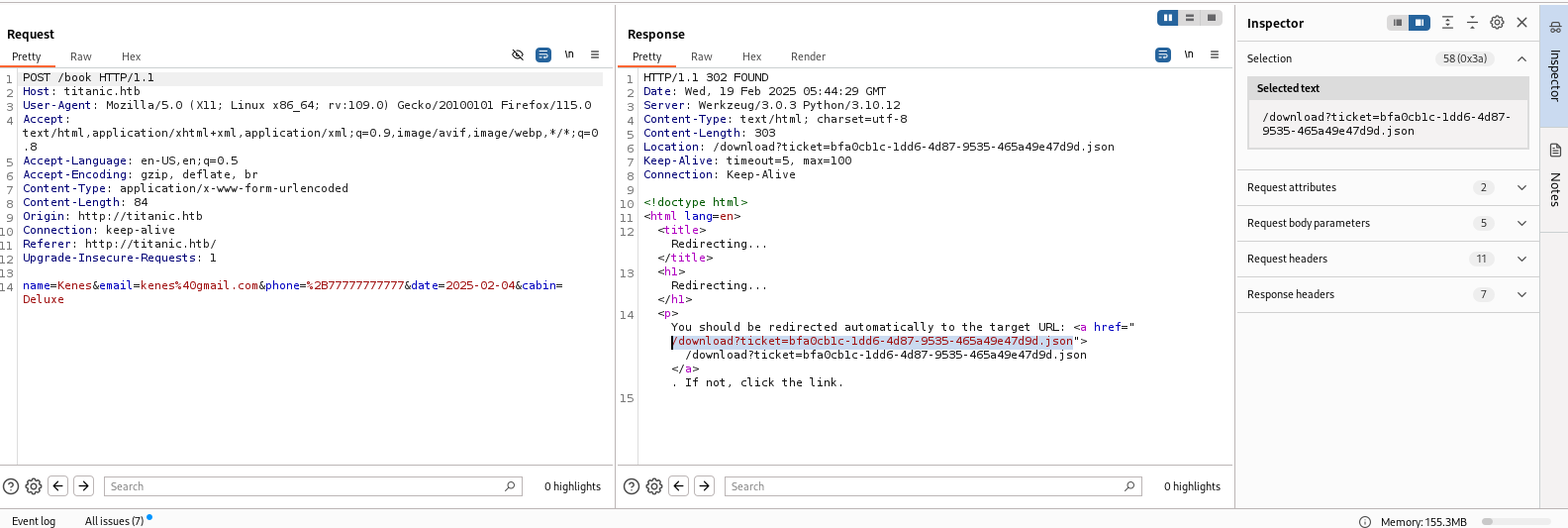Viewport: 1568px width, 528px height.
Task: Go to previous search match in Request
Action: [58, 486]
